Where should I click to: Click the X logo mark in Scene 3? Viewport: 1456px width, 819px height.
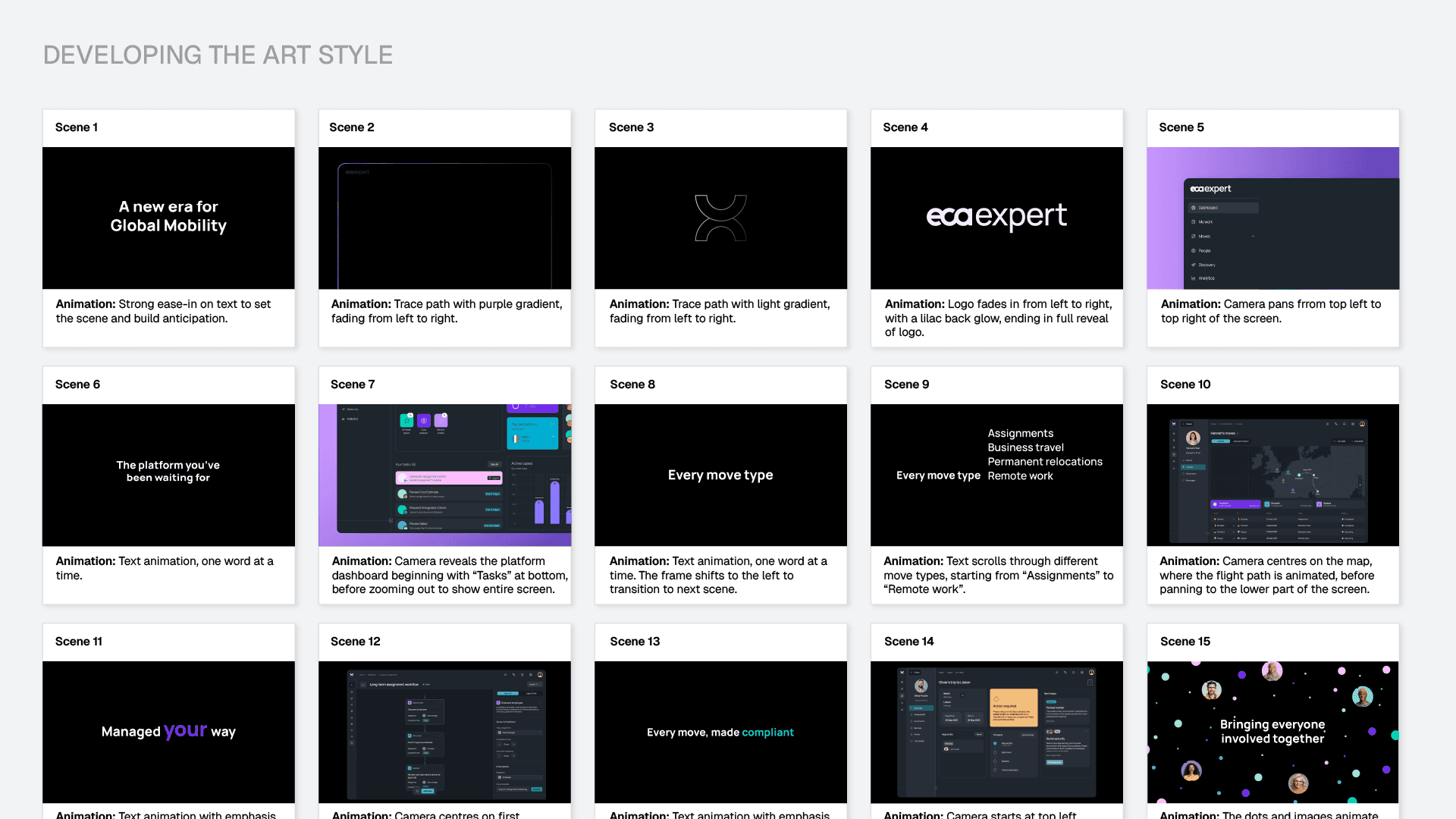point(720,218)
